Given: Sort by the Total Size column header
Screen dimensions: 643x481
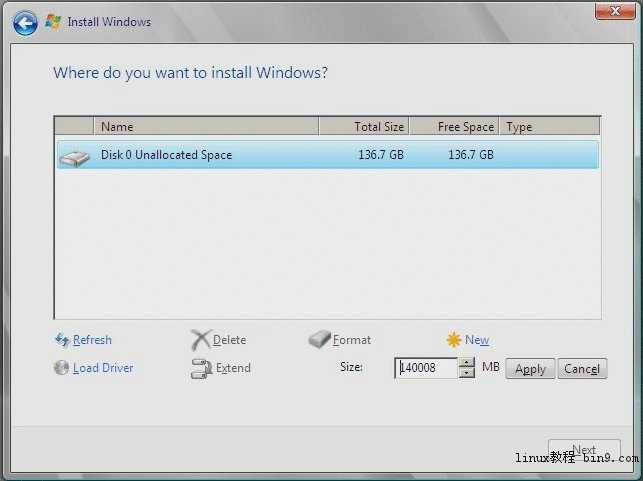Looking at the screenshot, I should coord(364,126).
